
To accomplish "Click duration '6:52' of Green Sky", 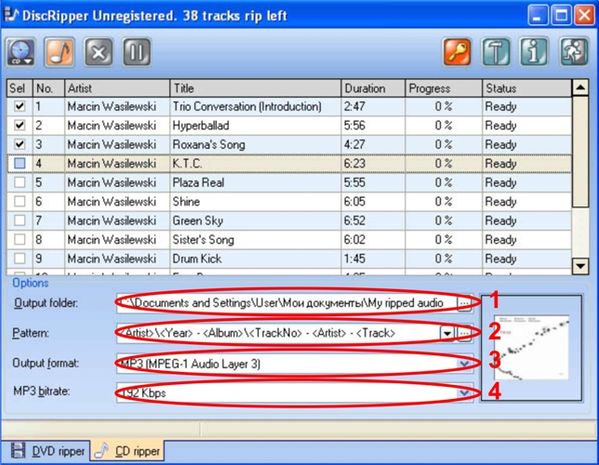I will pos(355,220).
